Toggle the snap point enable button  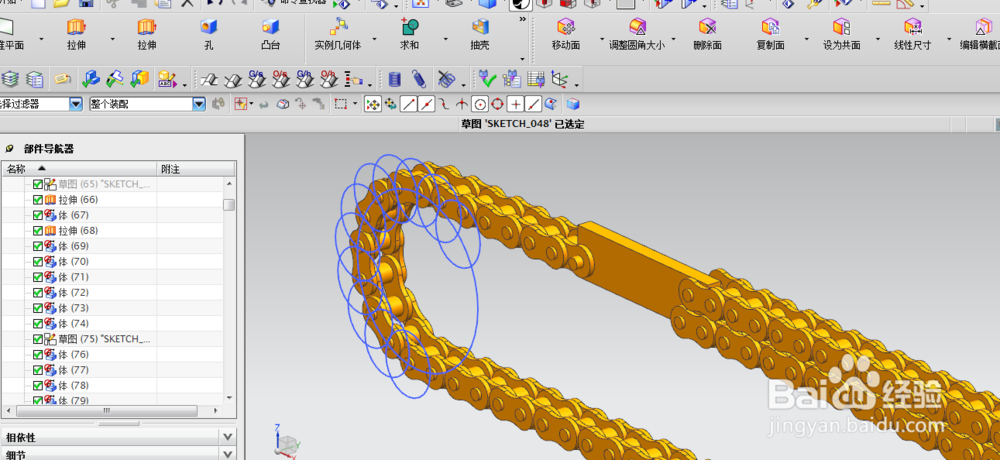(x=373, y=104)
